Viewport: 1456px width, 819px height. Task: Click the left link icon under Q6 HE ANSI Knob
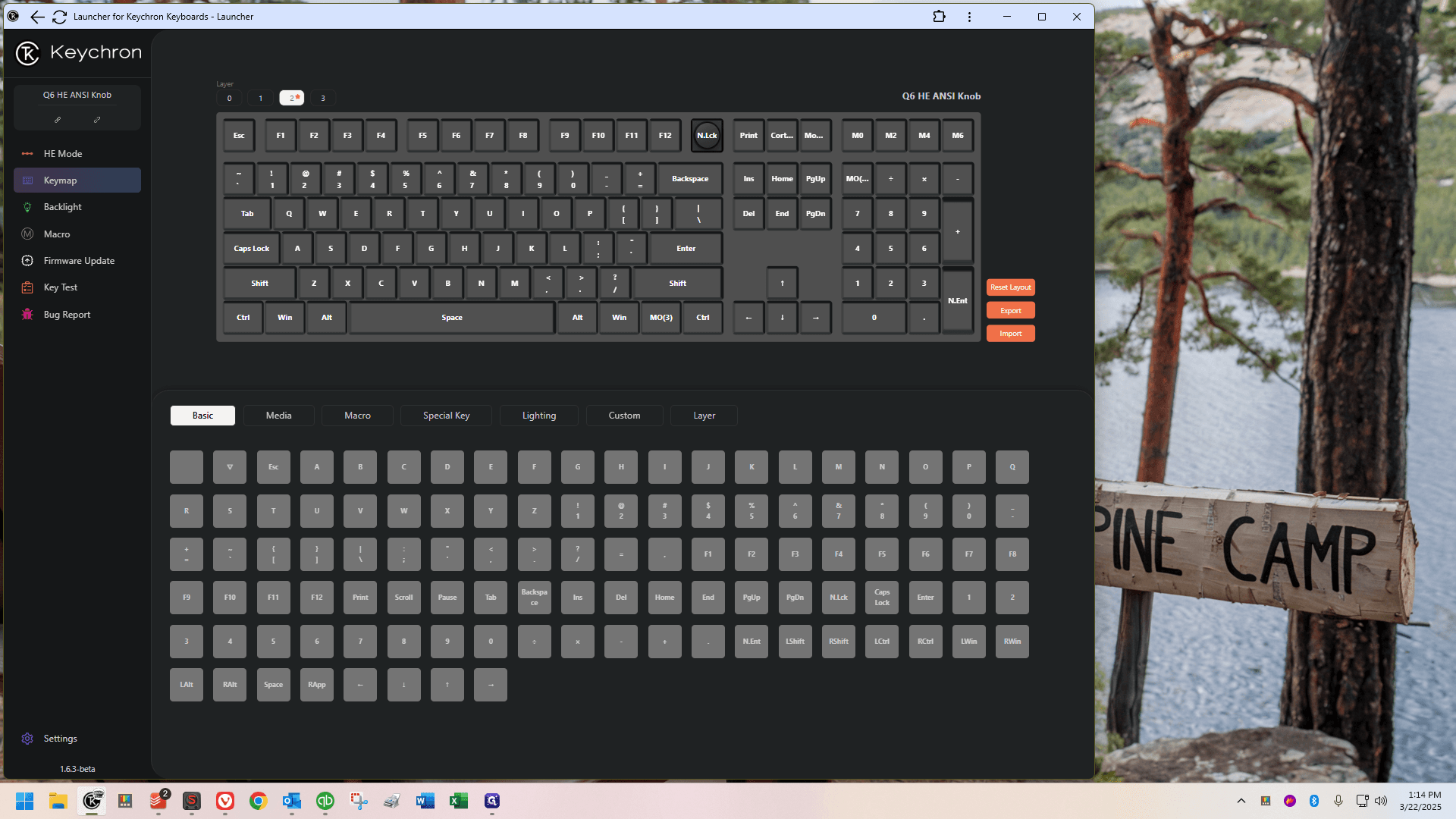tap(58, 119)
